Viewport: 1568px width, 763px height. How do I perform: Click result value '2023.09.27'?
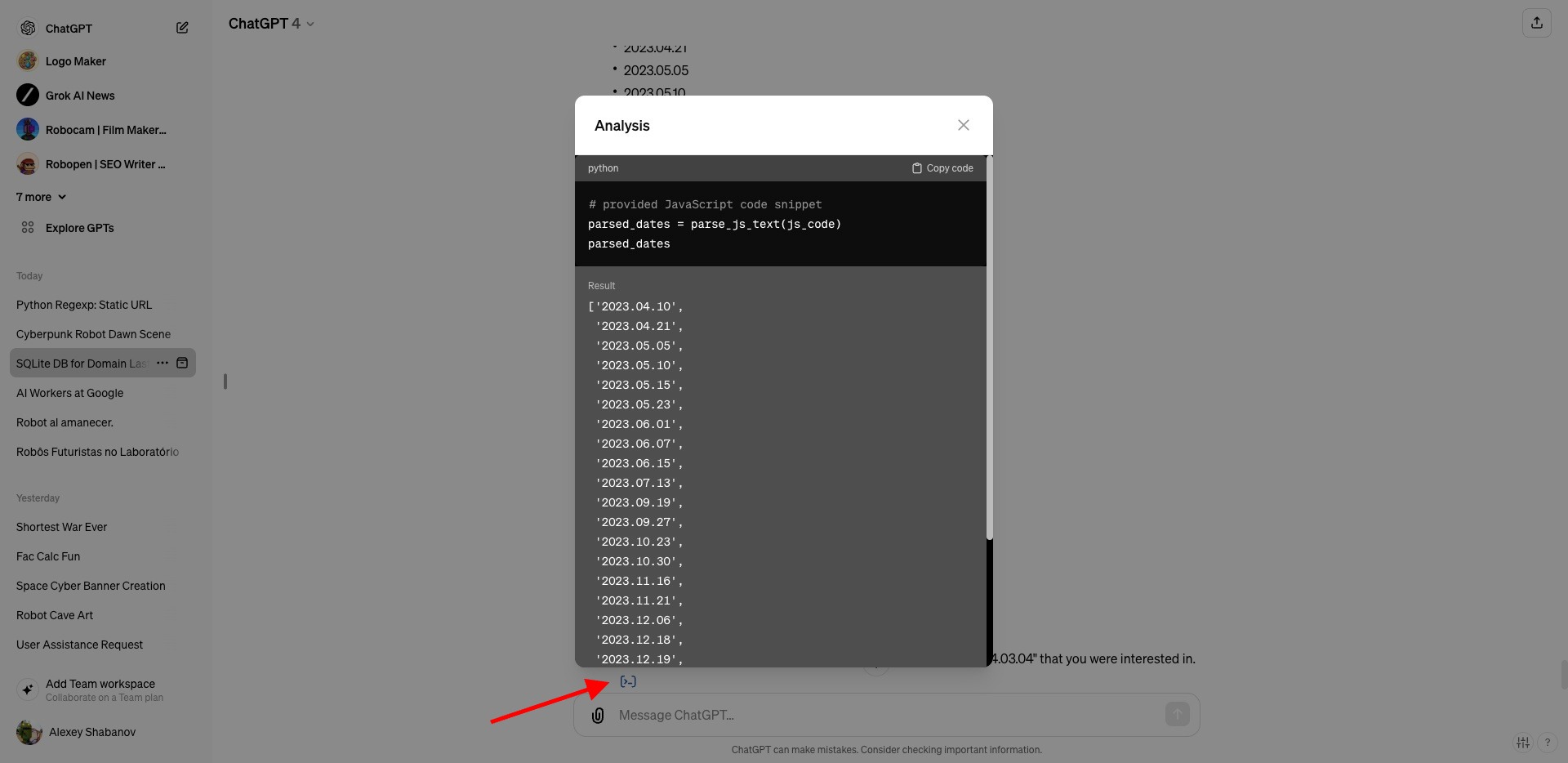pos(638,522)
